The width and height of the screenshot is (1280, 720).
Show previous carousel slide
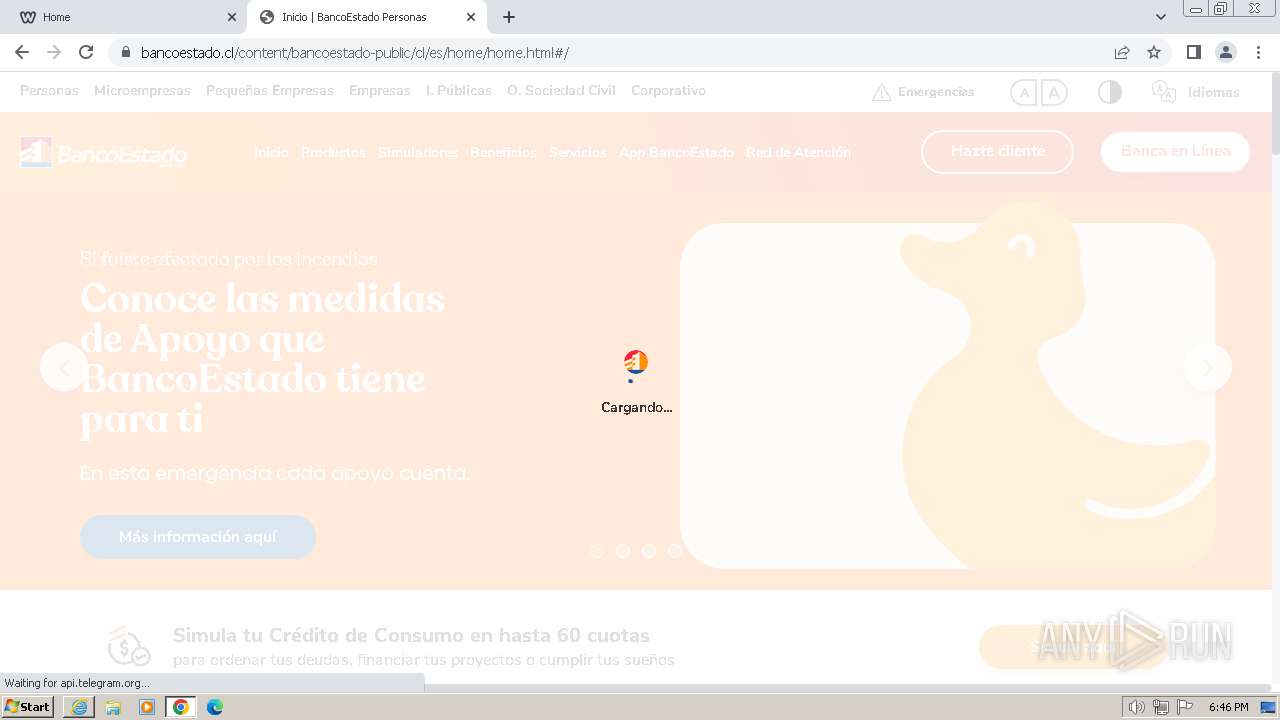click(64, 367)
